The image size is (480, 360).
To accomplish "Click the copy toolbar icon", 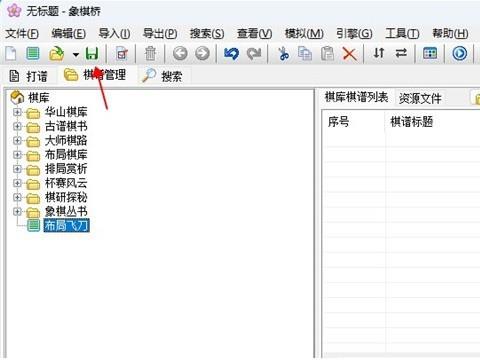I will [x=305, y=54].
